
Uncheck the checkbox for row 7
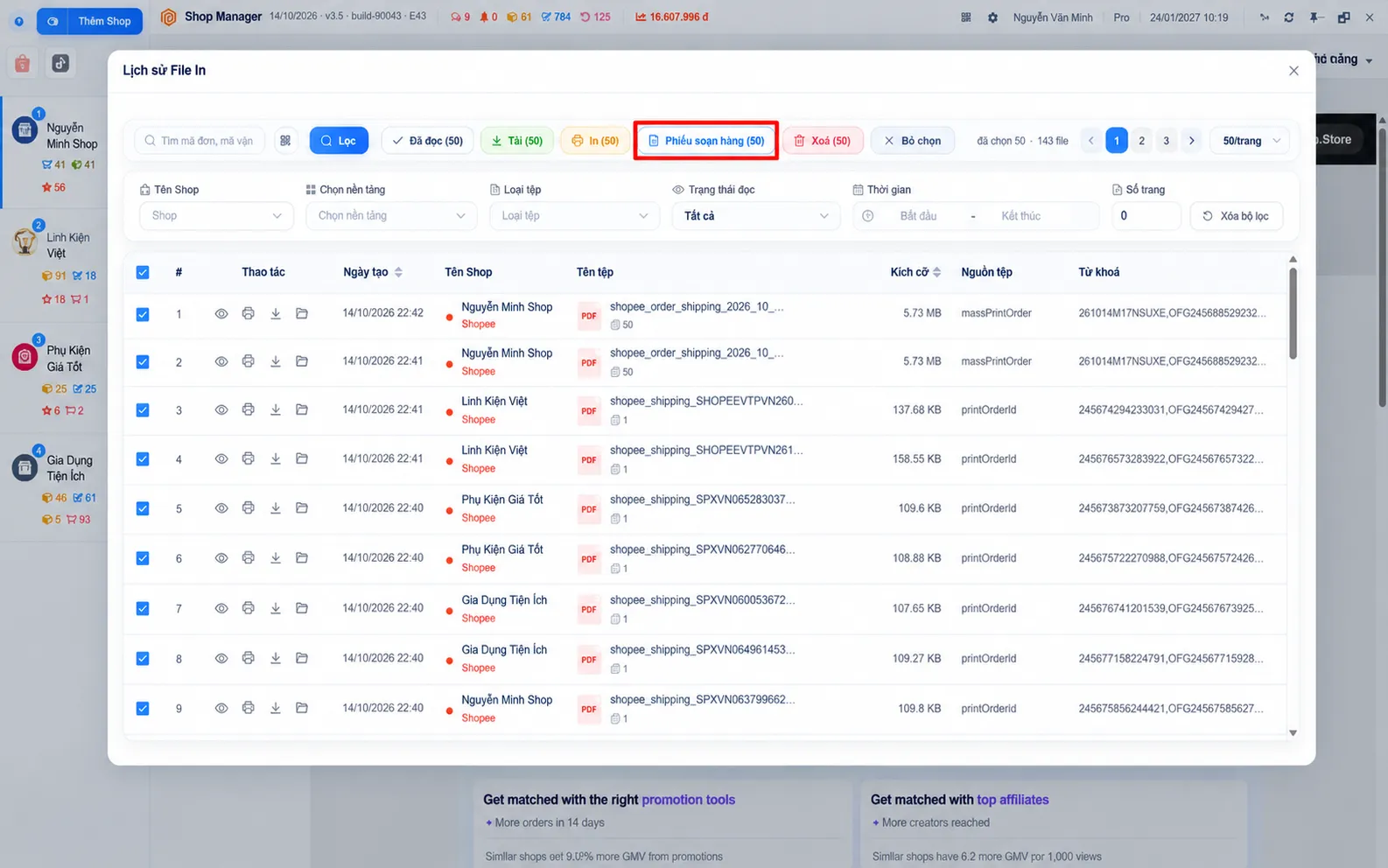click(x=143, y=608)
